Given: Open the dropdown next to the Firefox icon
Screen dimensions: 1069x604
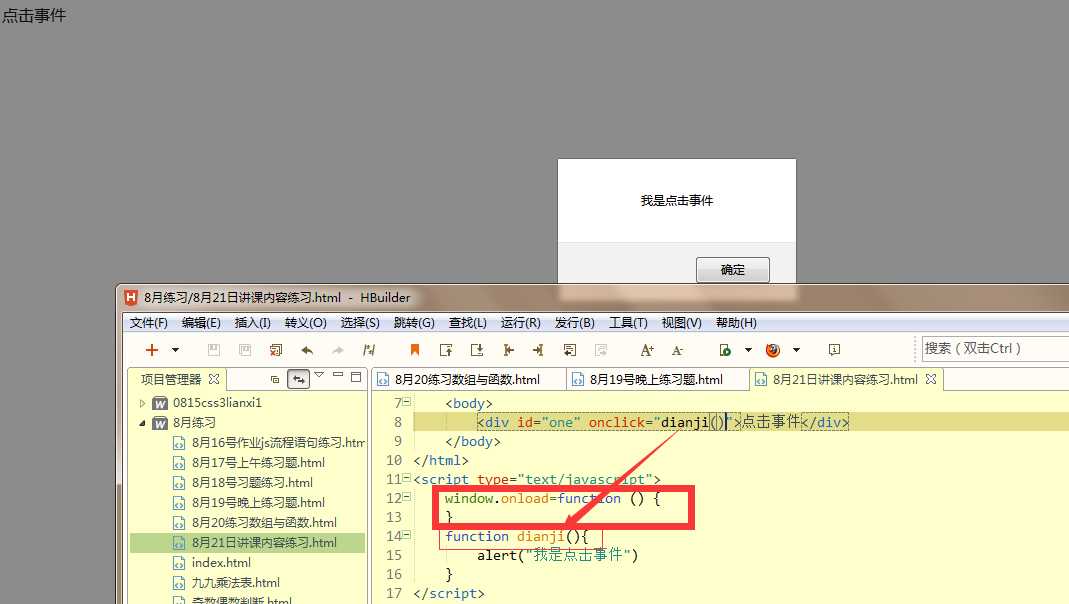Looking at the screenshot, I should click(x=796, y=350).
